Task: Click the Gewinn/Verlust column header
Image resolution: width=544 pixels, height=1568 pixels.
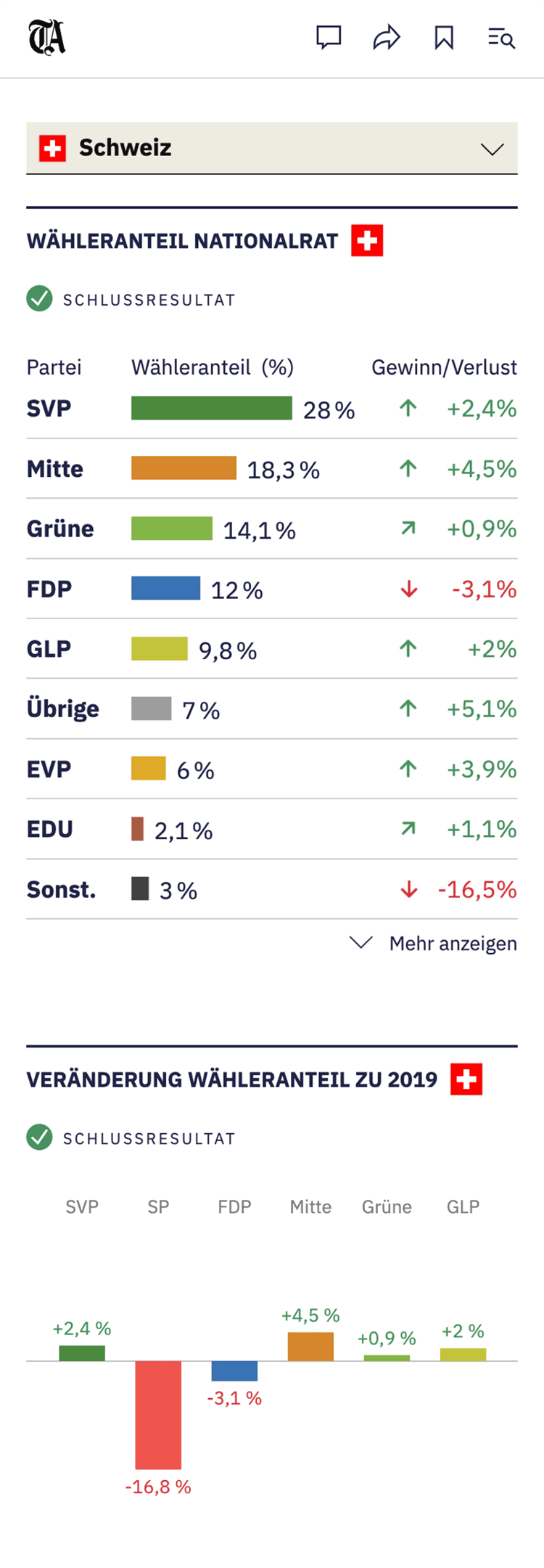Action: pos(444,367)
